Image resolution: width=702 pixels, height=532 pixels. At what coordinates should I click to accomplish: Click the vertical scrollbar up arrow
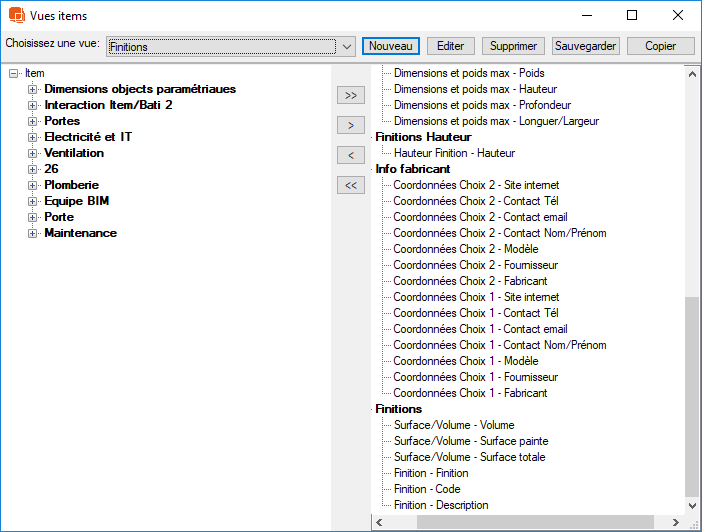coord(692,73)
